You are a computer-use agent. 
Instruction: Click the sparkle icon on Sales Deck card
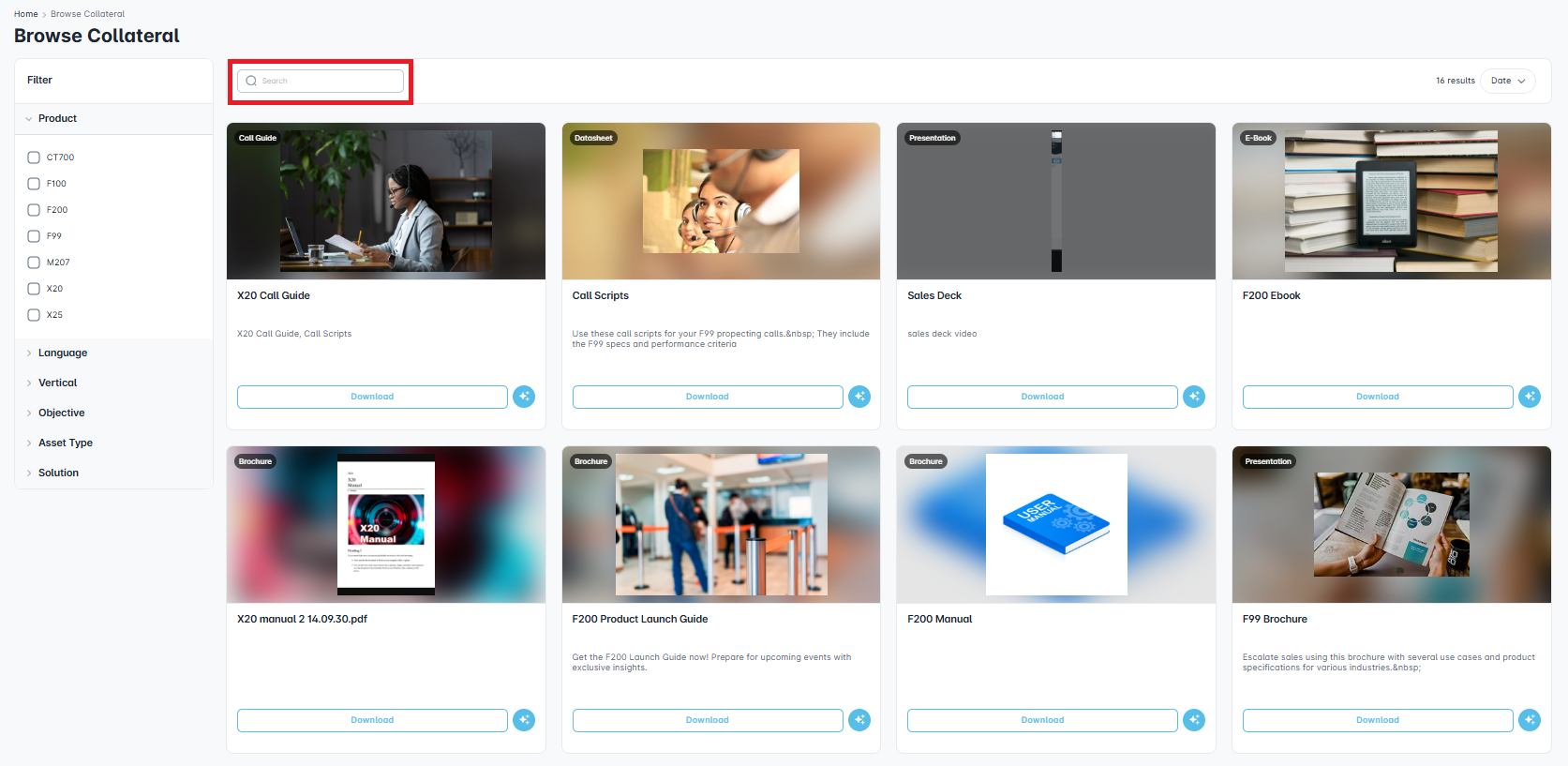tap(1194, 397)
